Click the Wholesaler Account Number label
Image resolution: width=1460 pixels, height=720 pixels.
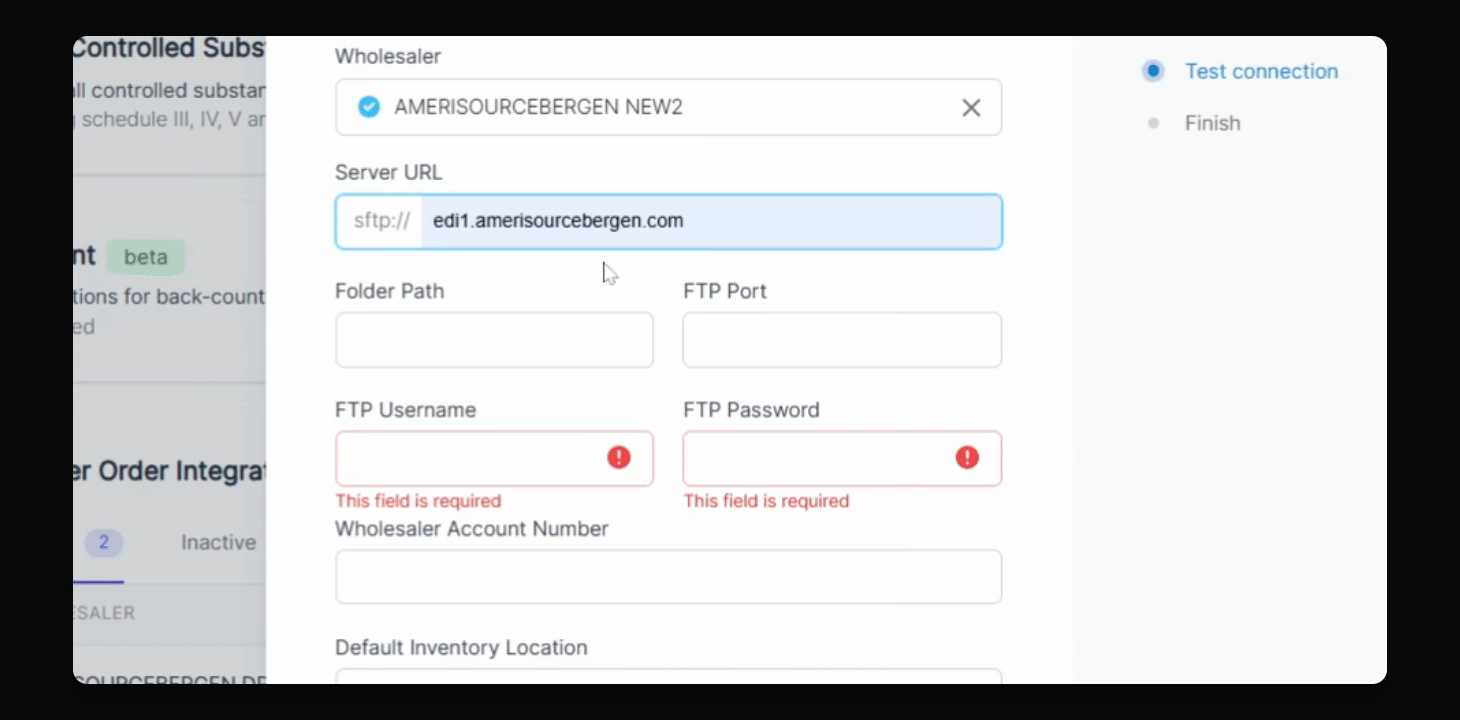click(x=472, y=528)
